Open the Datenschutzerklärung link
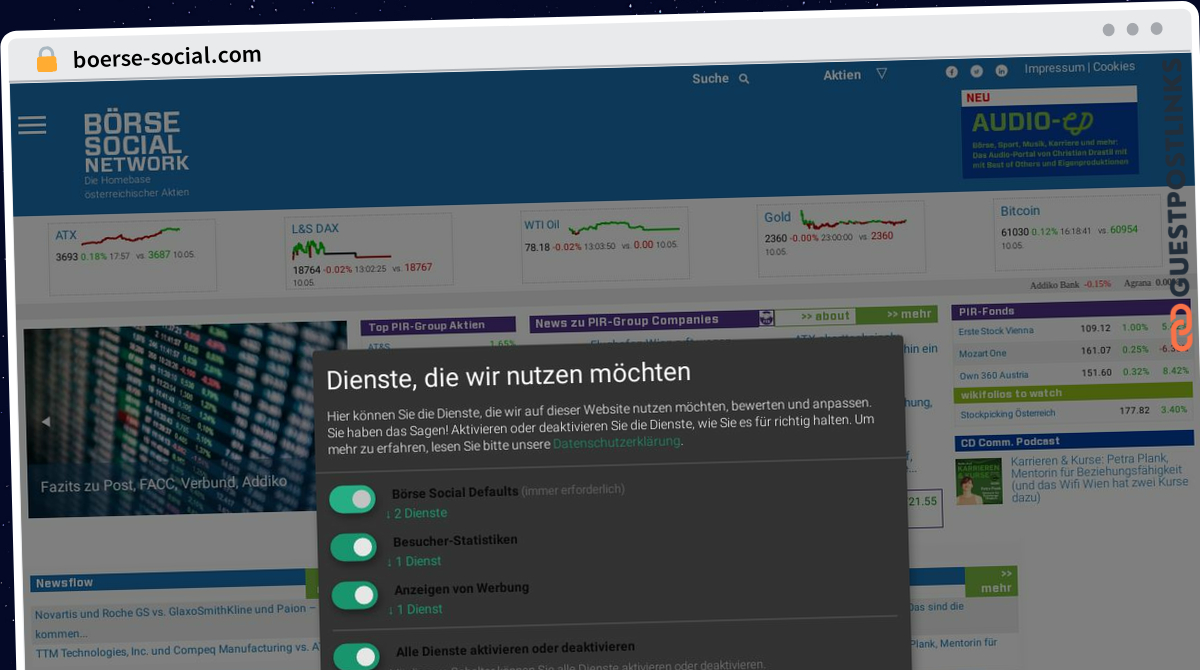The height and width of the screenshot is (670, 1200). pos(616,442)
